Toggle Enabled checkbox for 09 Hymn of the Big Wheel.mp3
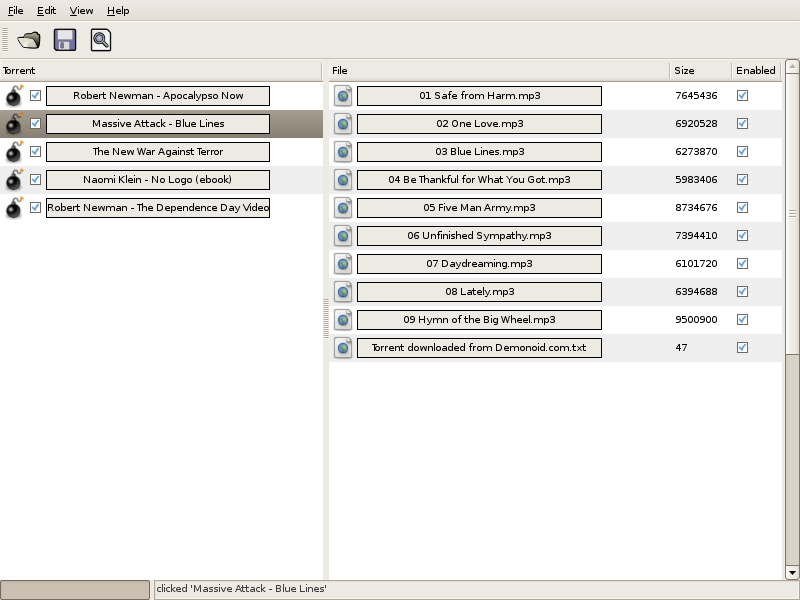 [x=742, y=320]
